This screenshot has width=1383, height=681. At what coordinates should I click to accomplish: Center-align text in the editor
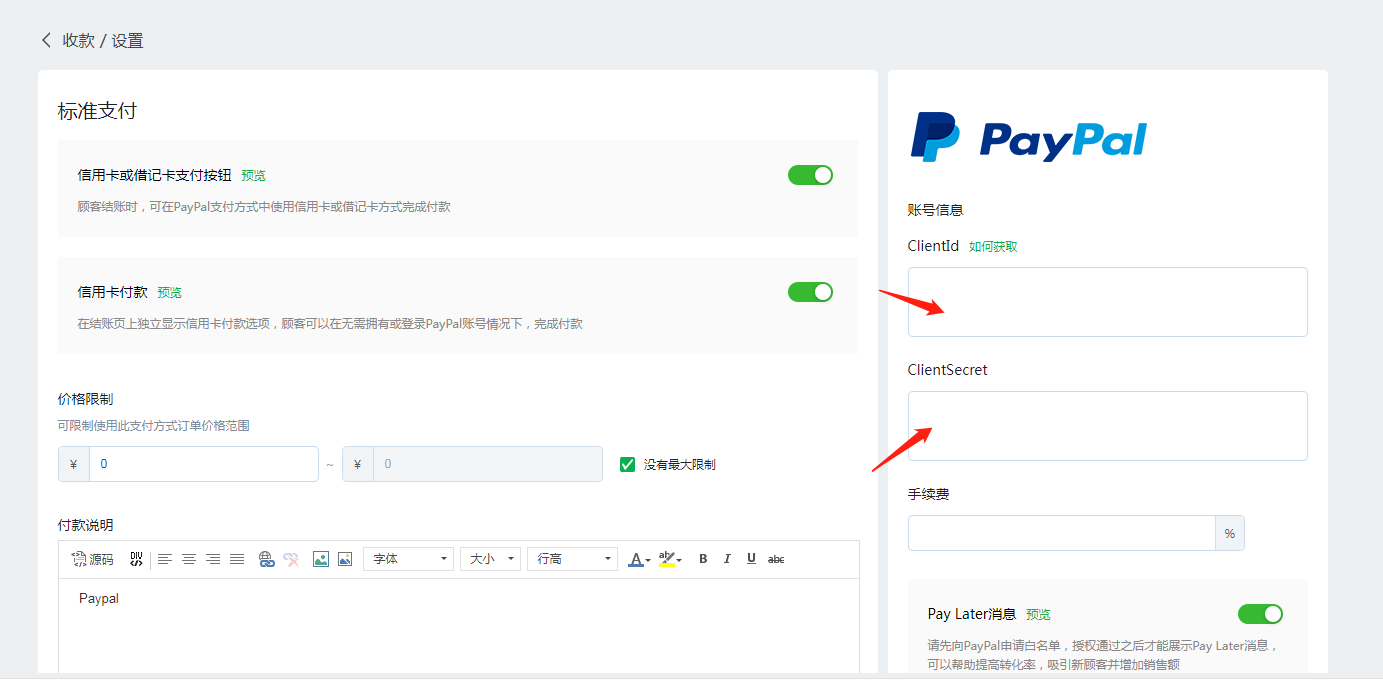point(189,559)
